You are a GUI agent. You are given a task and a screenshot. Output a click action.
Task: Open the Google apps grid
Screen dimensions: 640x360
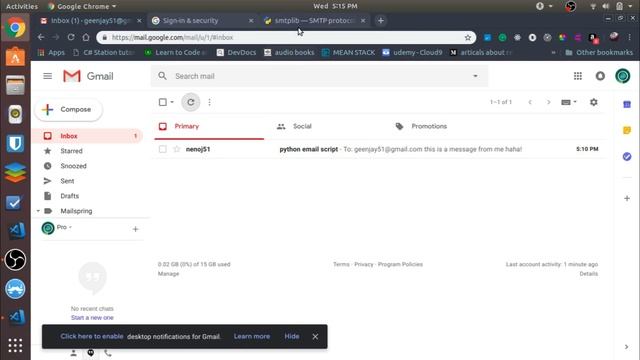click(578, 76)
